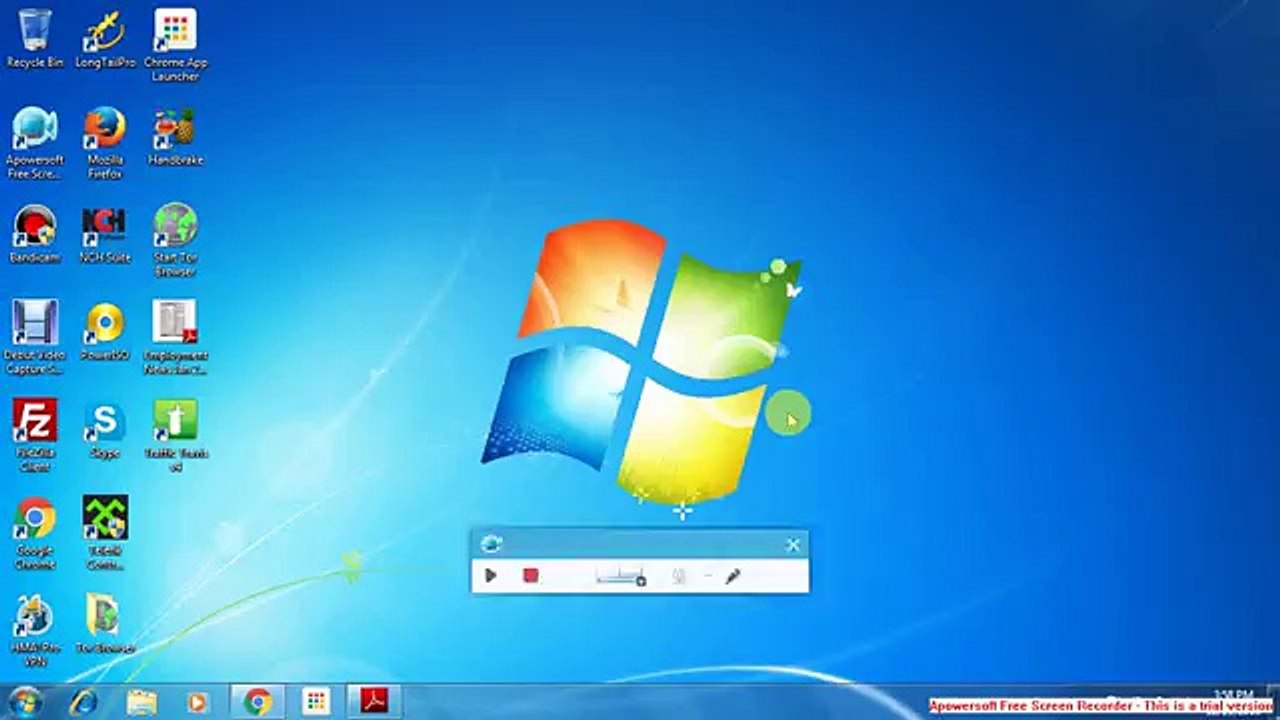Open Internet Explorer from the taskbar

[83, 702]
